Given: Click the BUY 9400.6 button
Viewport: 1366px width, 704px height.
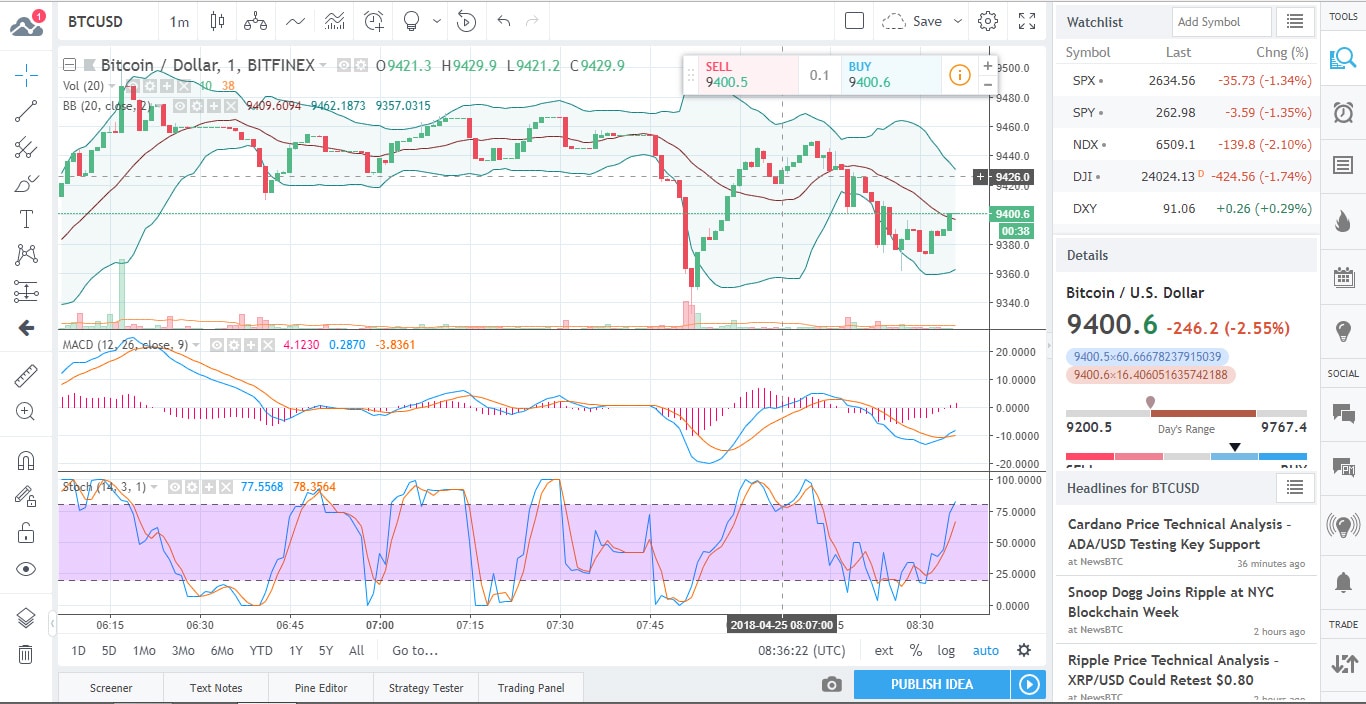Looking at the screenshot, I should tap(889, 74).
